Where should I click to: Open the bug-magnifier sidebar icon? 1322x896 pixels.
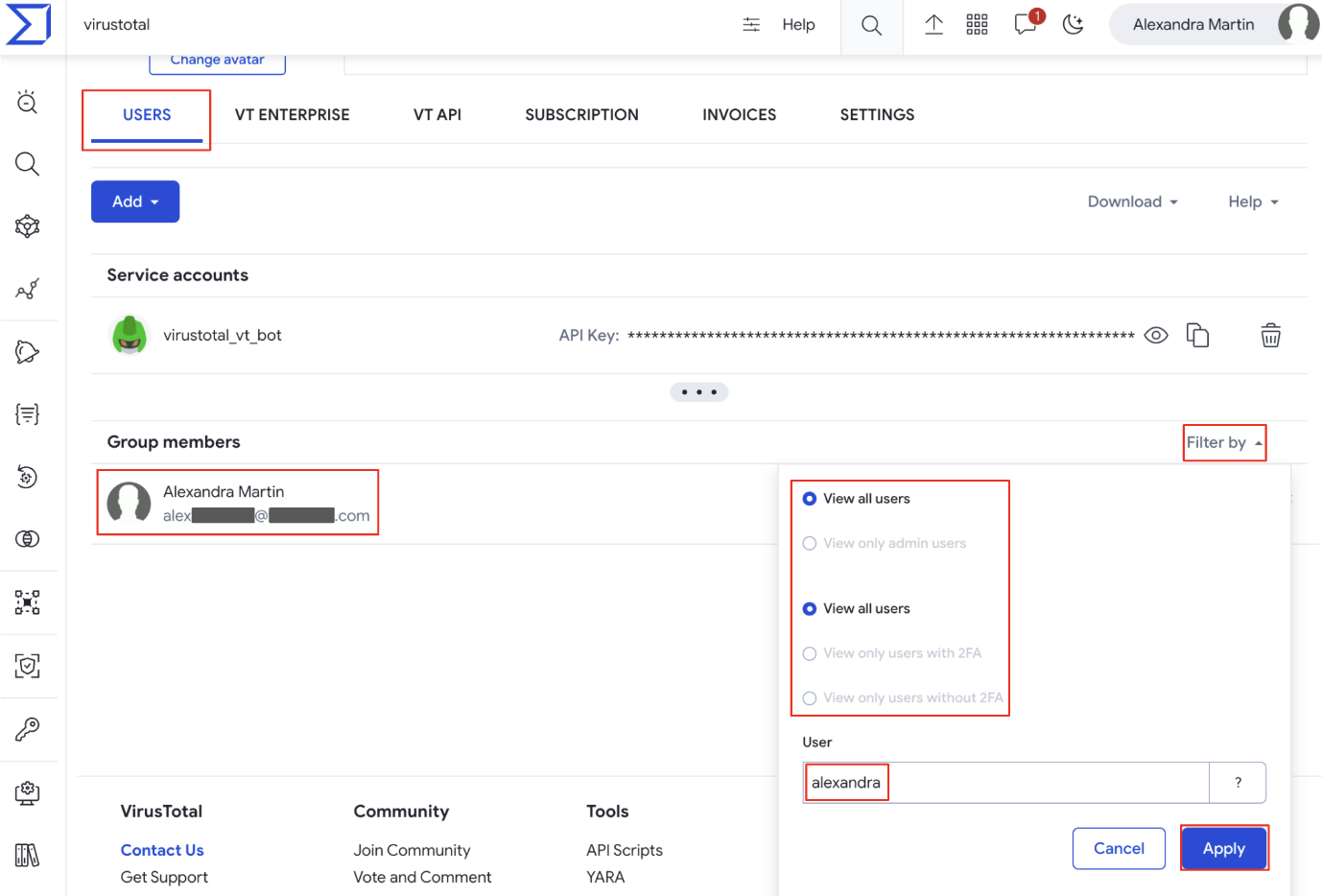(28, 102)
